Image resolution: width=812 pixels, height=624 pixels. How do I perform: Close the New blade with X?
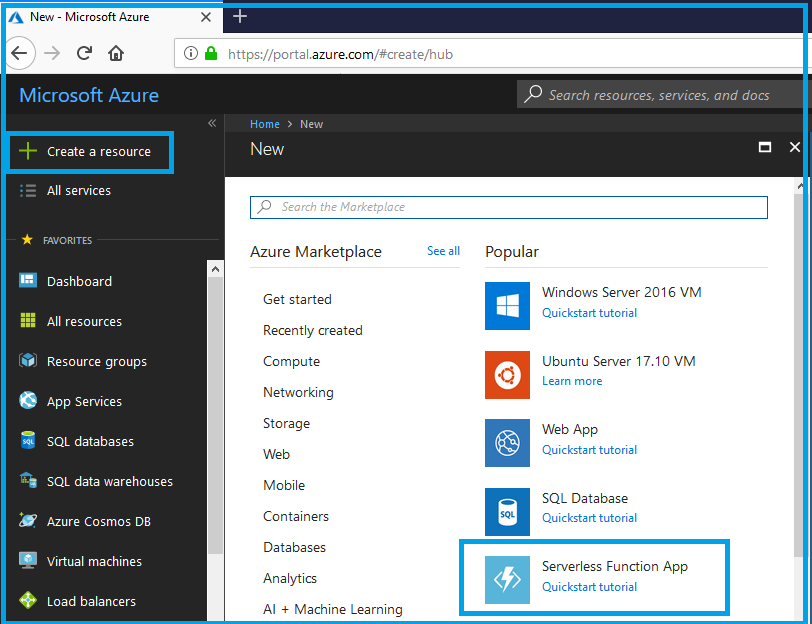794,147
